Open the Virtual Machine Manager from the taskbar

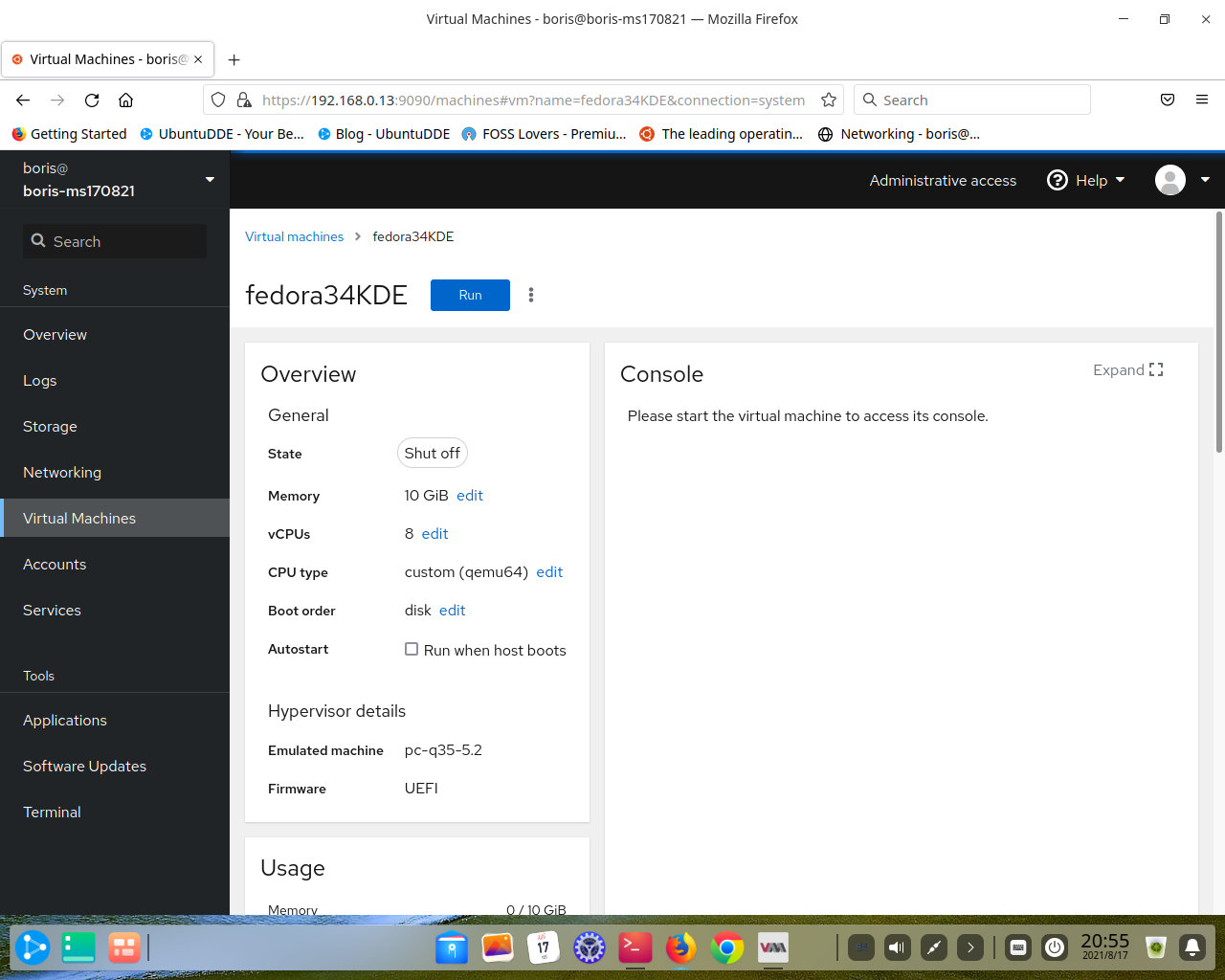[773, 947]
